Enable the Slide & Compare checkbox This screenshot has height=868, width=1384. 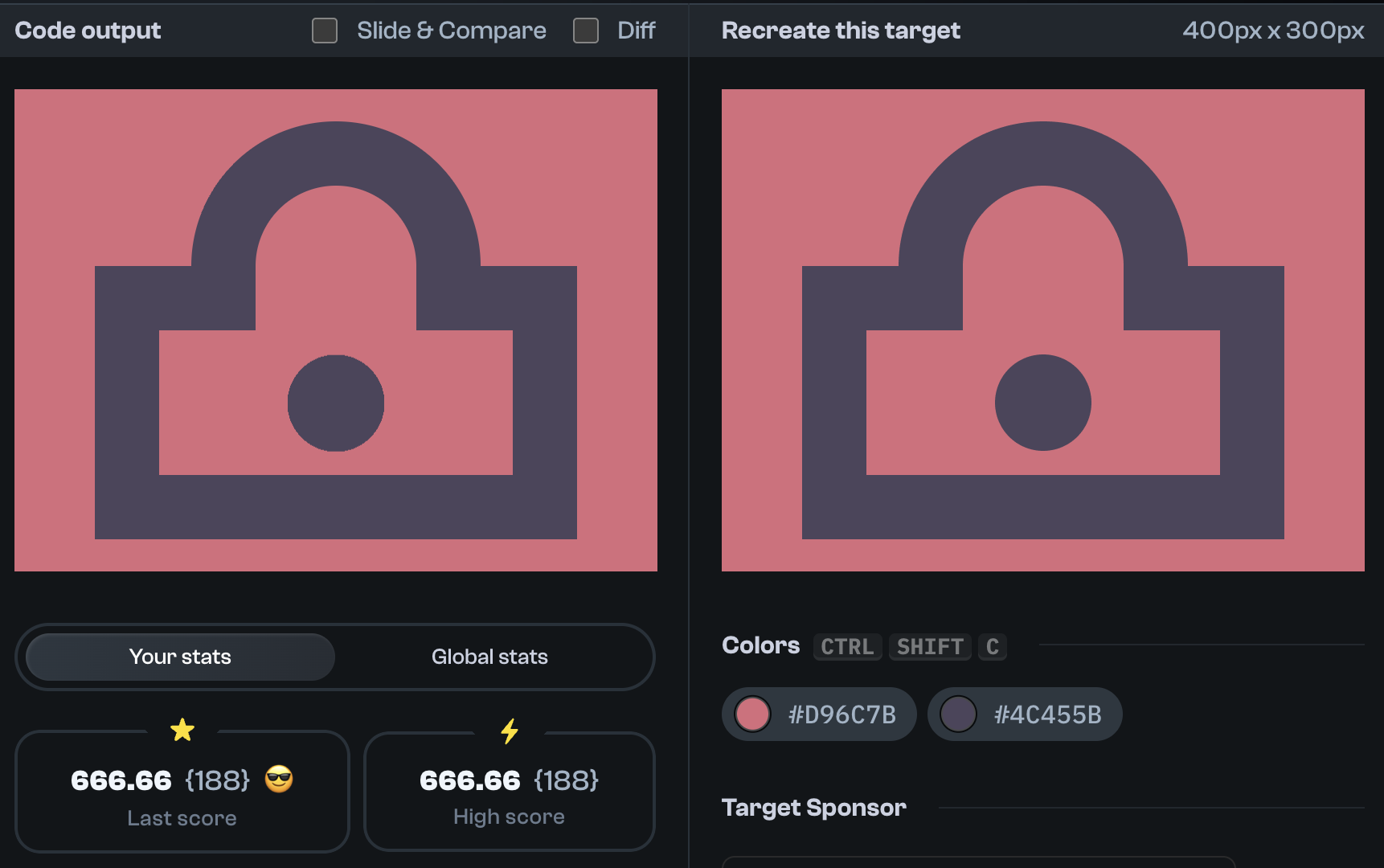[325, 31]
